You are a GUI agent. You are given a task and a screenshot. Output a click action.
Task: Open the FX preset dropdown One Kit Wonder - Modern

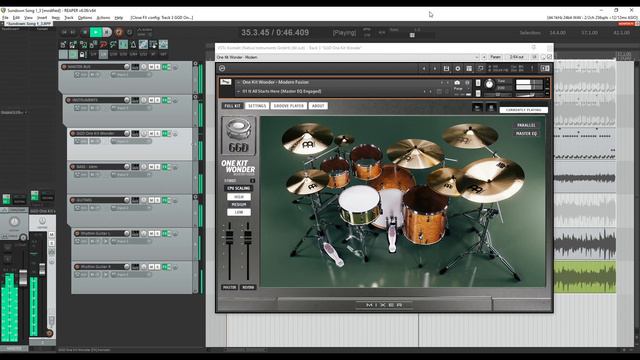pos(347,57)
